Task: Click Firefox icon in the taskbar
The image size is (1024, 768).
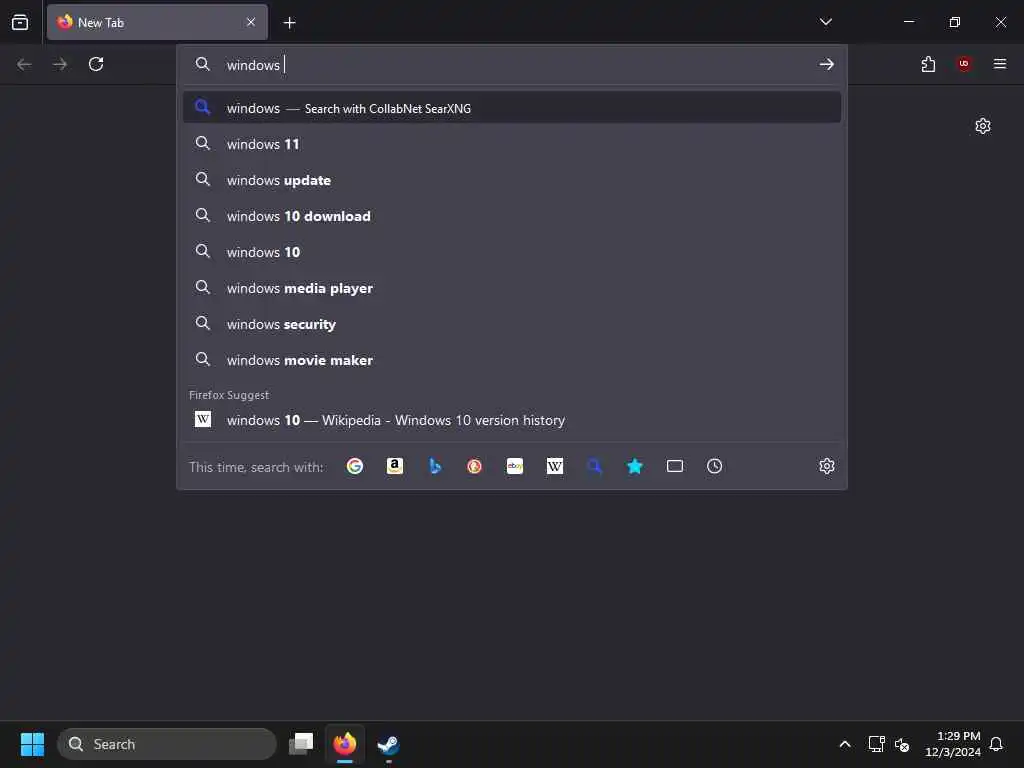Action: (x=345, y=744)
